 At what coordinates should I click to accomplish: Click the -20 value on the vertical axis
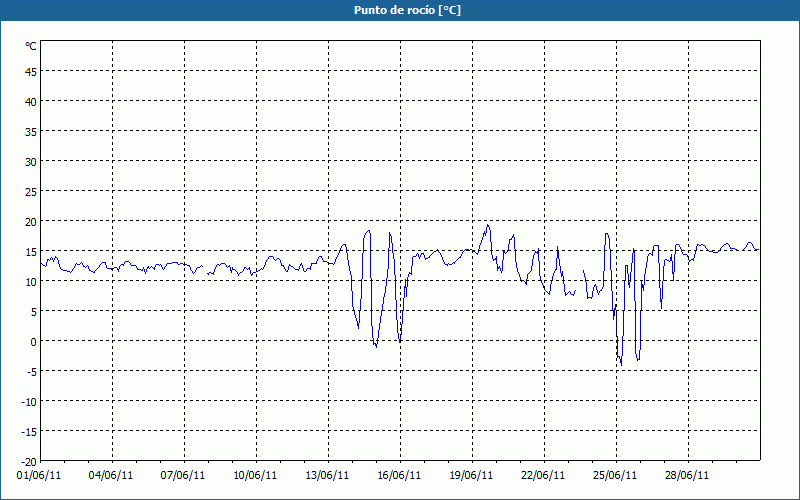29,462
